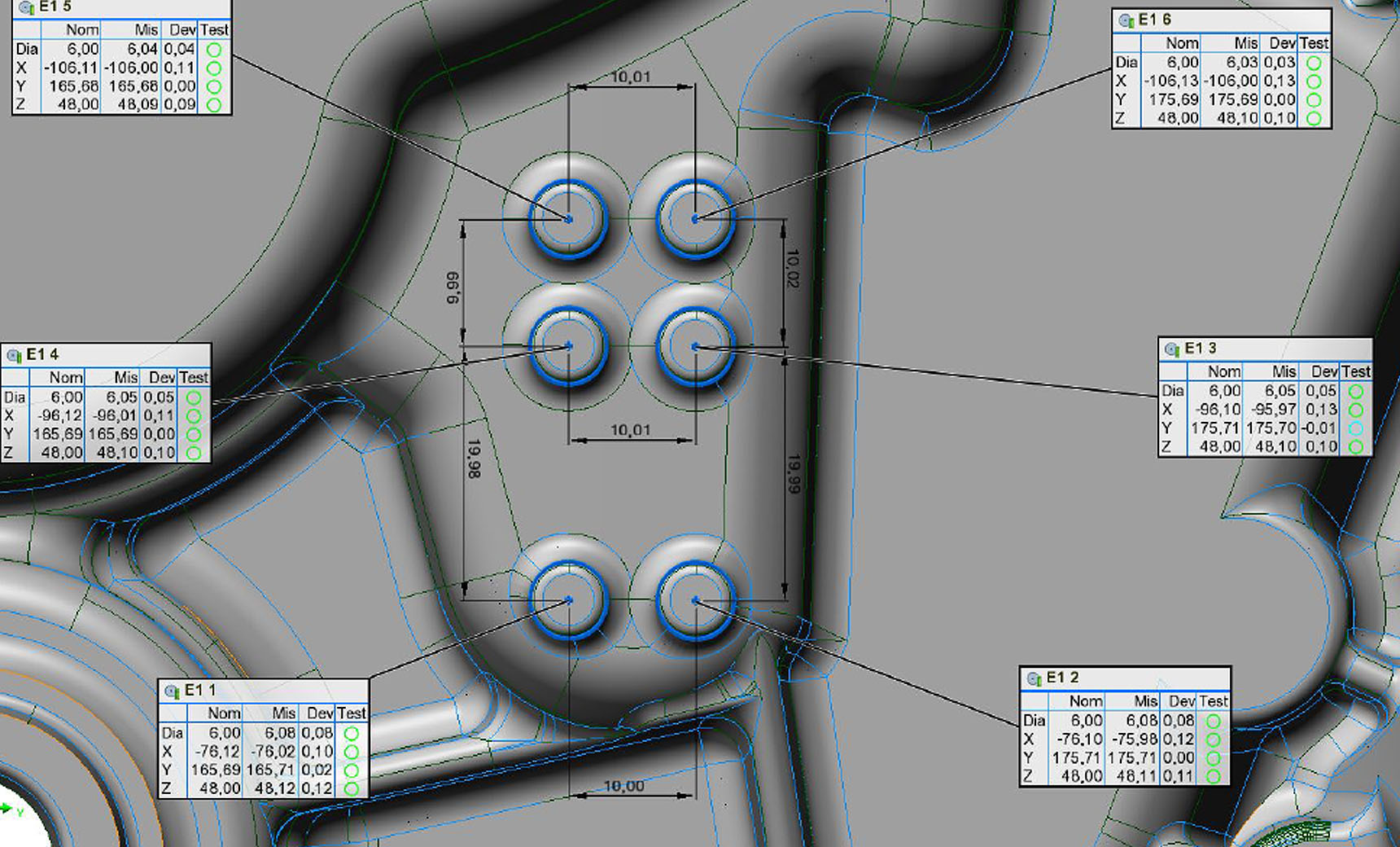Screen dimensions: 1400x847
Task: Select the green Y test indicator in E1 1
Action: (352, 770)
